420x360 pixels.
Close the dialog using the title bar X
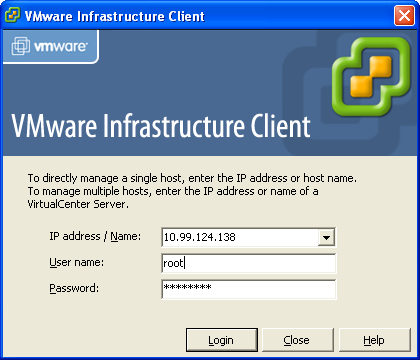(x=404, y=16)
